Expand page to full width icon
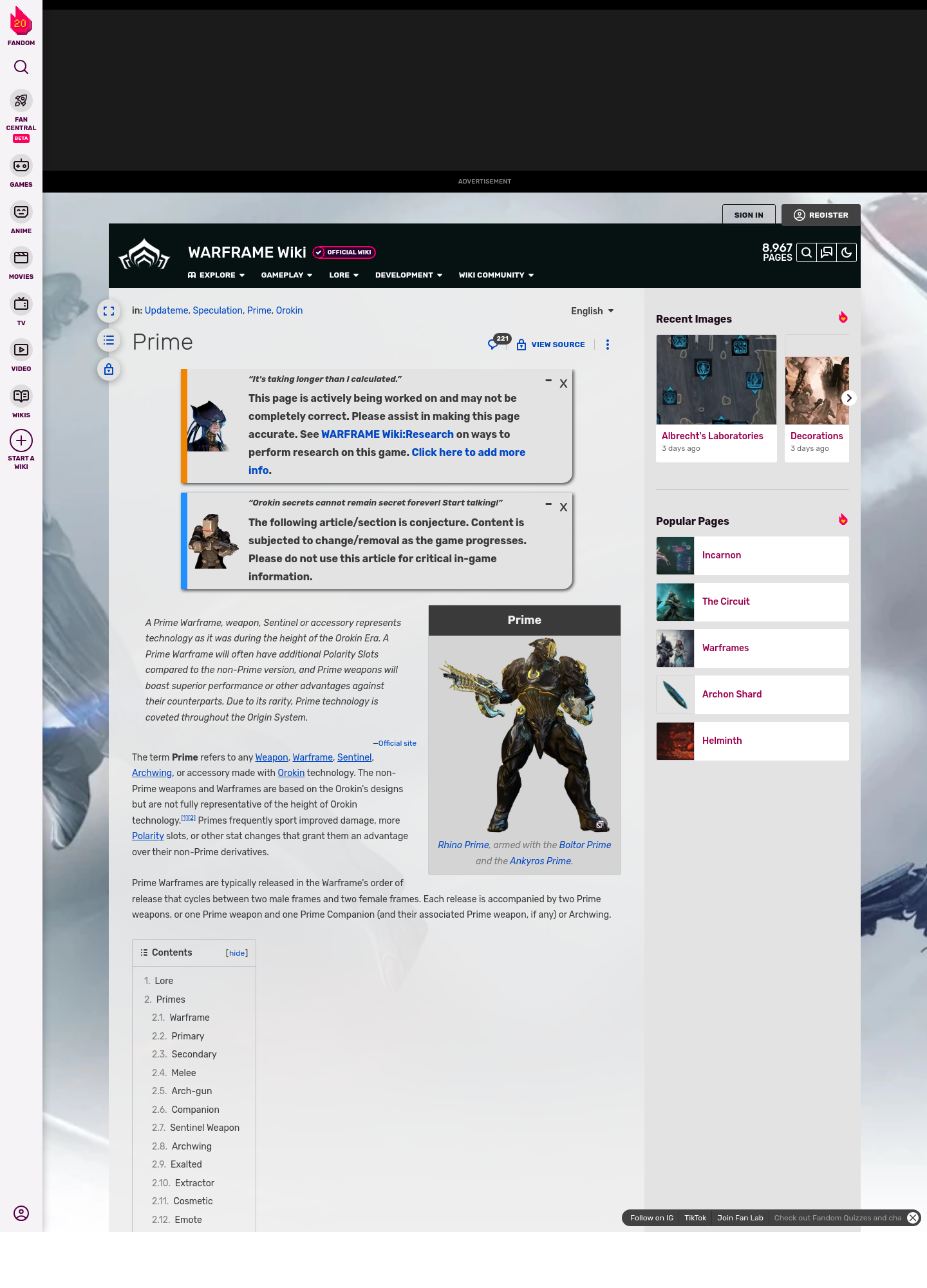This screenshot has width=927, height=1288. click(109, 311)
